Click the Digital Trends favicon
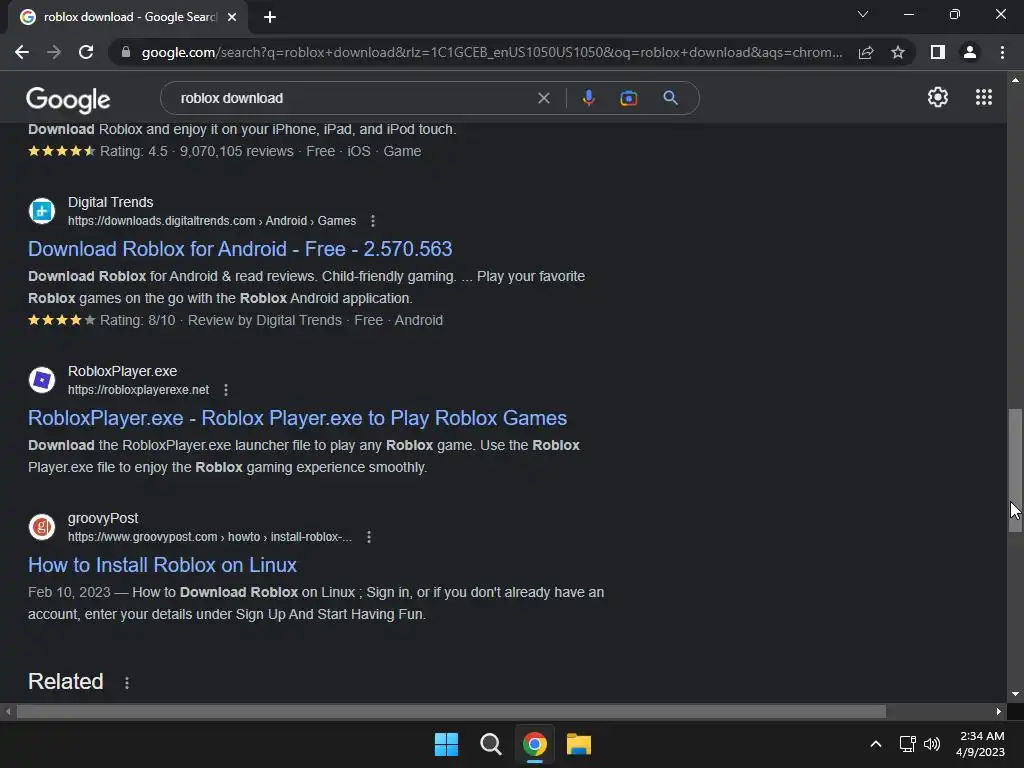Image resolution: width=1024 pixels, height=768 pixels. pos(42,211)
